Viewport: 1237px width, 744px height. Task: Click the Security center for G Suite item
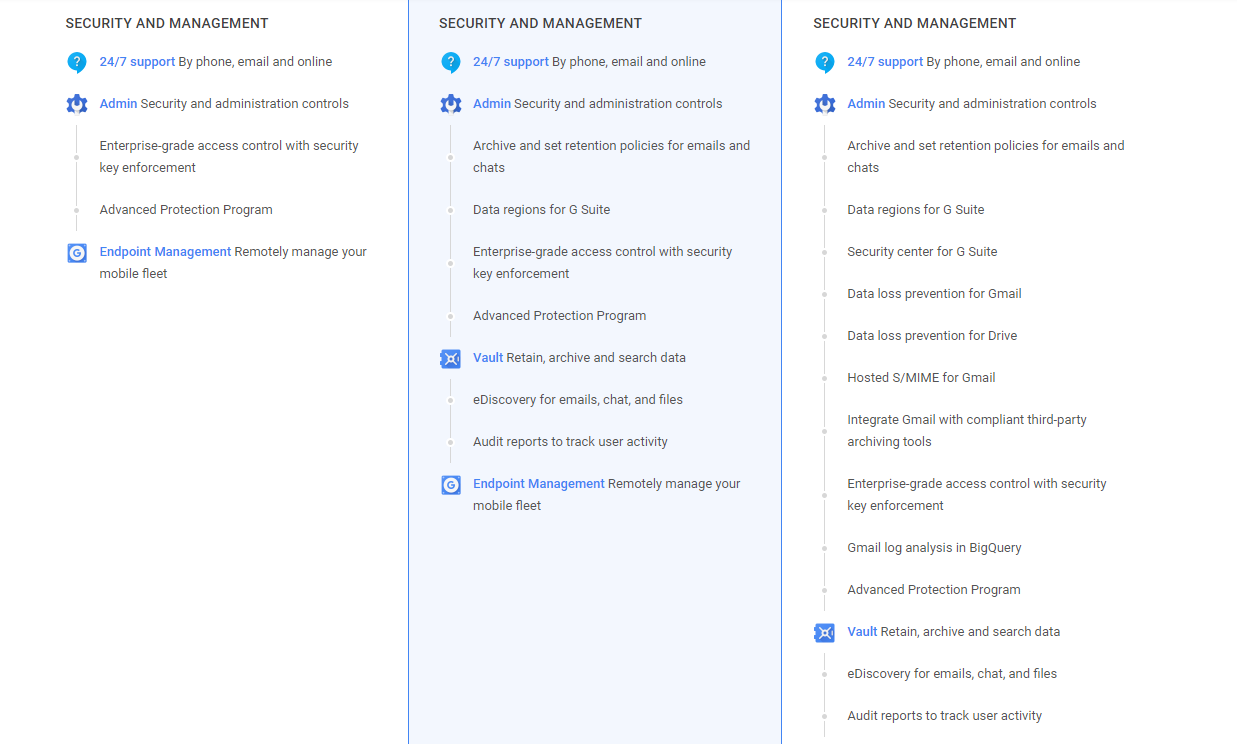(922, 251)
